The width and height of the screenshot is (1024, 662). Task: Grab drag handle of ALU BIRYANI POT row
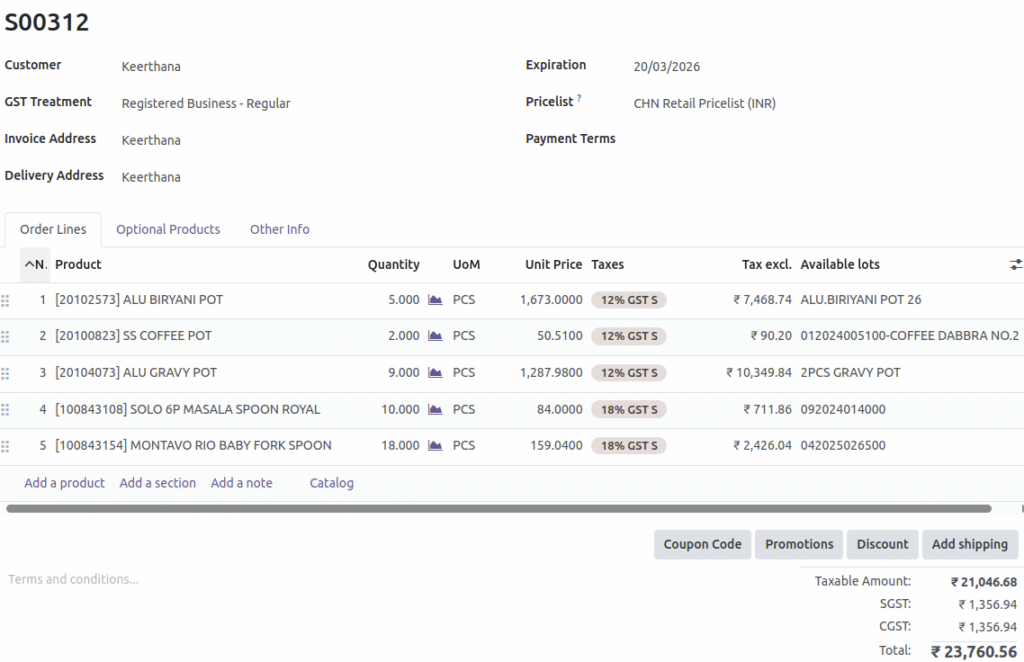click(5, 300)
